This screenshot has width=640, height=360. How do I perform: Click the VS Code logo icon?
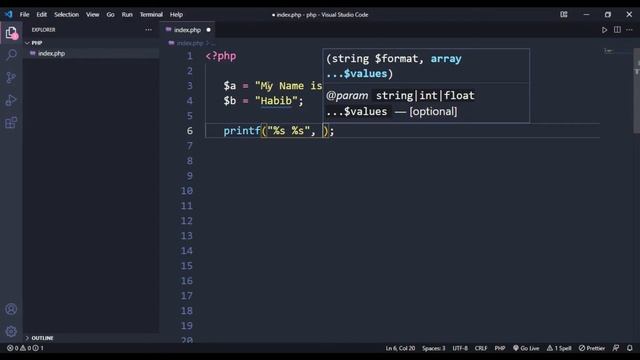9,14
